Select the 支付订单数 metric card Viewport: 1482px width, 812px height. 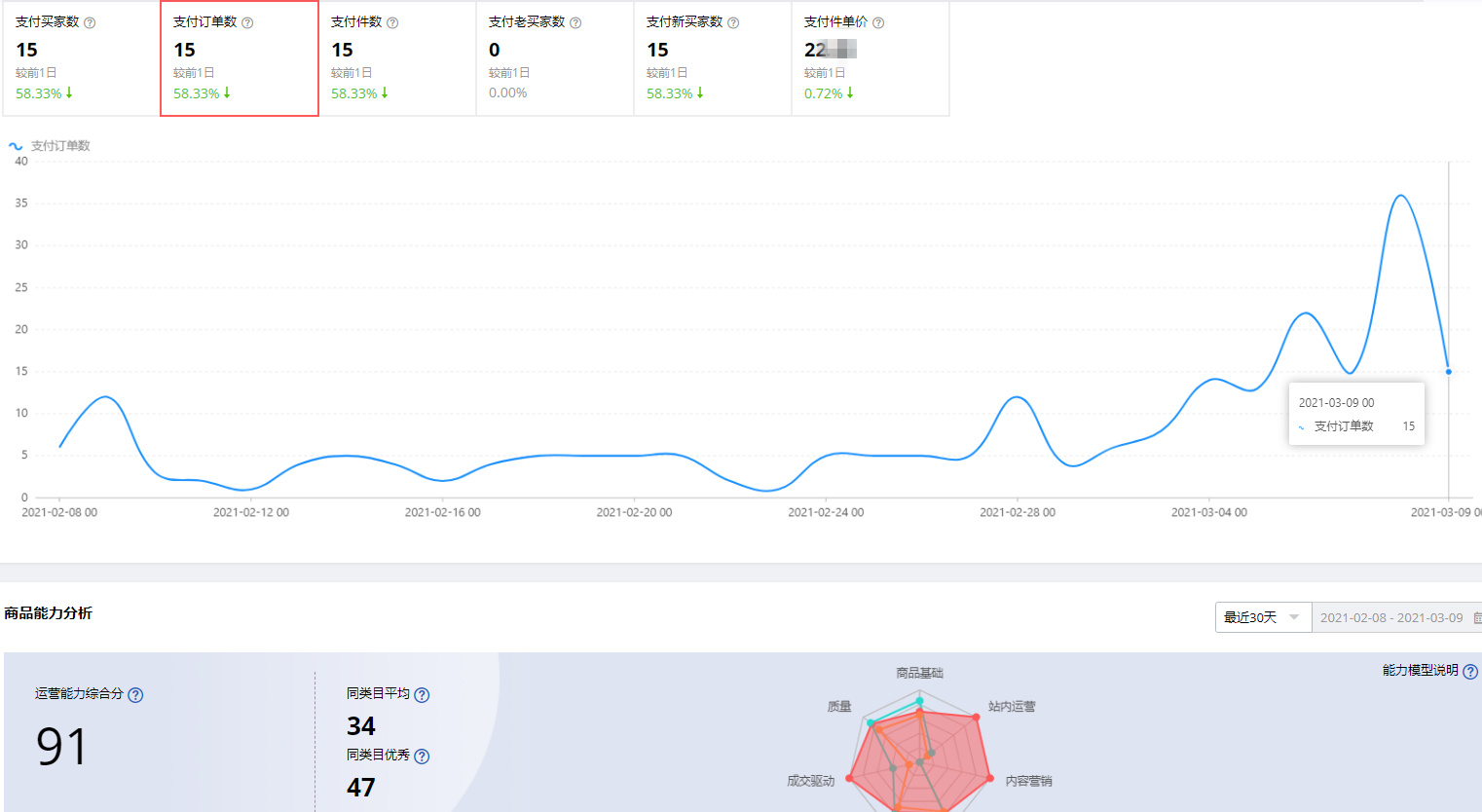[240, 58]
